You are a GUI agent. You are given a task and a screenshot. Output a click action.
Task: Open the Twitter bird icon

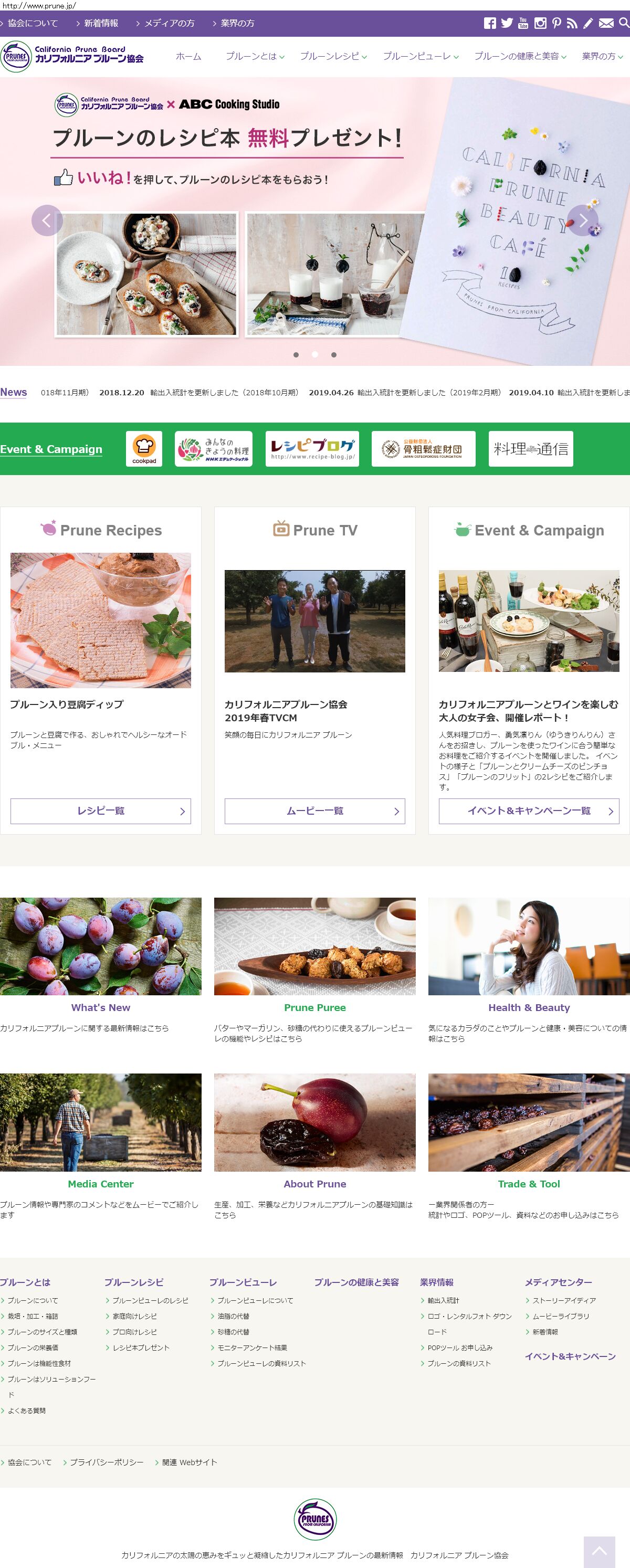(507, 23)
